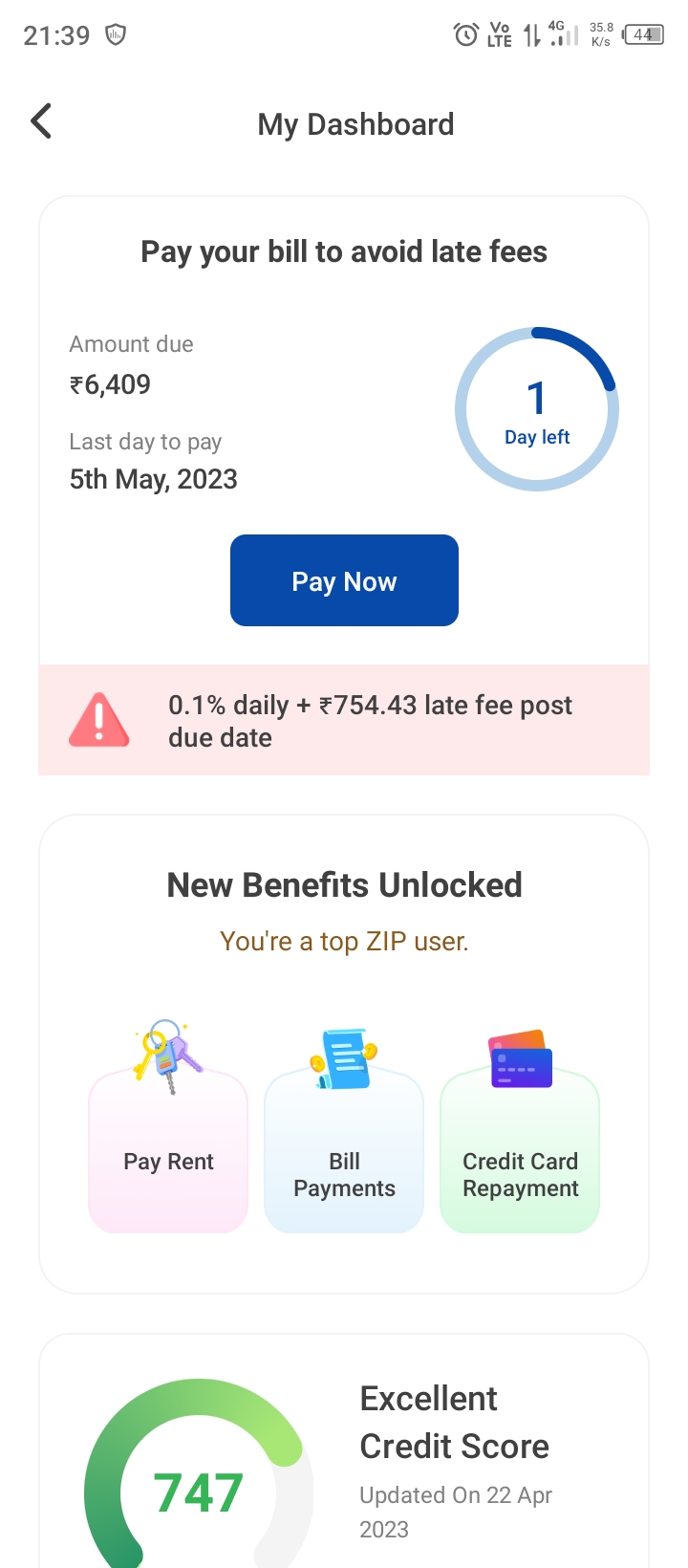Tap the battery indicator icon
This screenshot has height=1568, width=688.
tap(643, 35)
